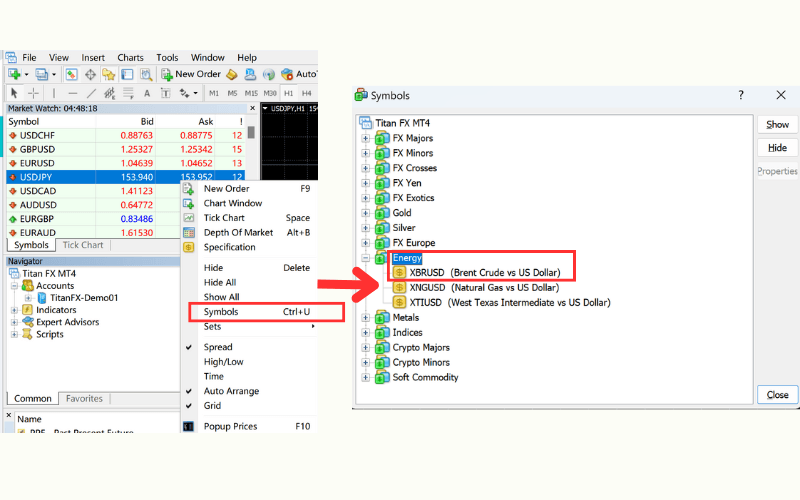The image size is (800, 500).
Task: Click the Close button in Symbols dialog
Action: coord(777,395)
